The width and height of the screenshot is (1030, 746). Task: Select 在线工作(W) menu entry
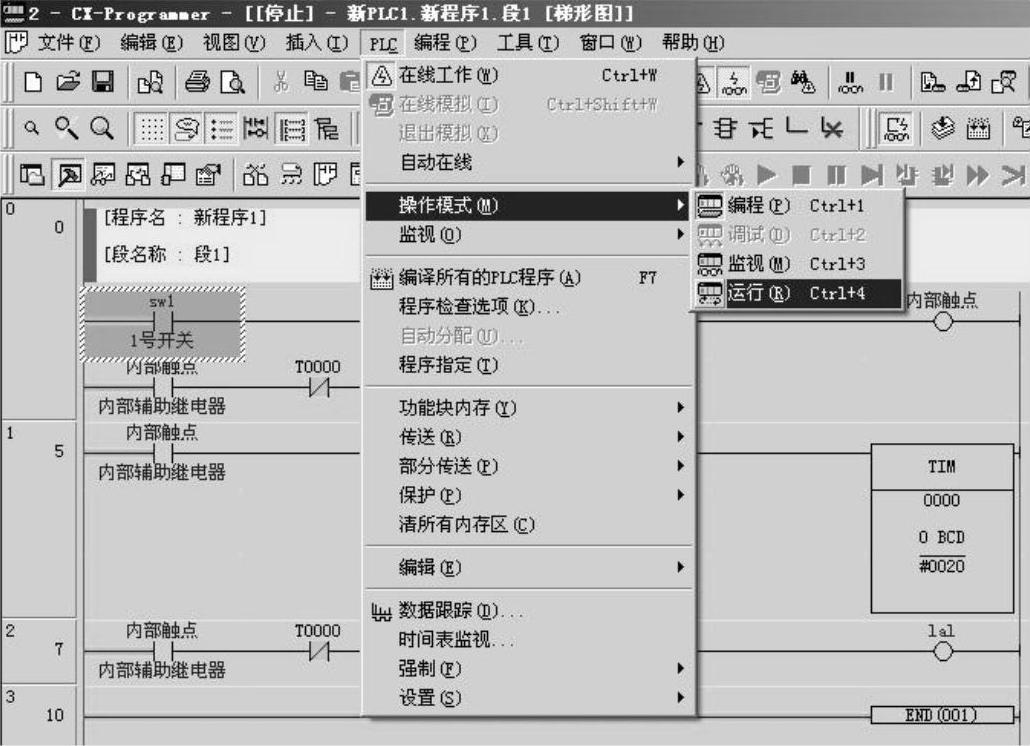529,75
